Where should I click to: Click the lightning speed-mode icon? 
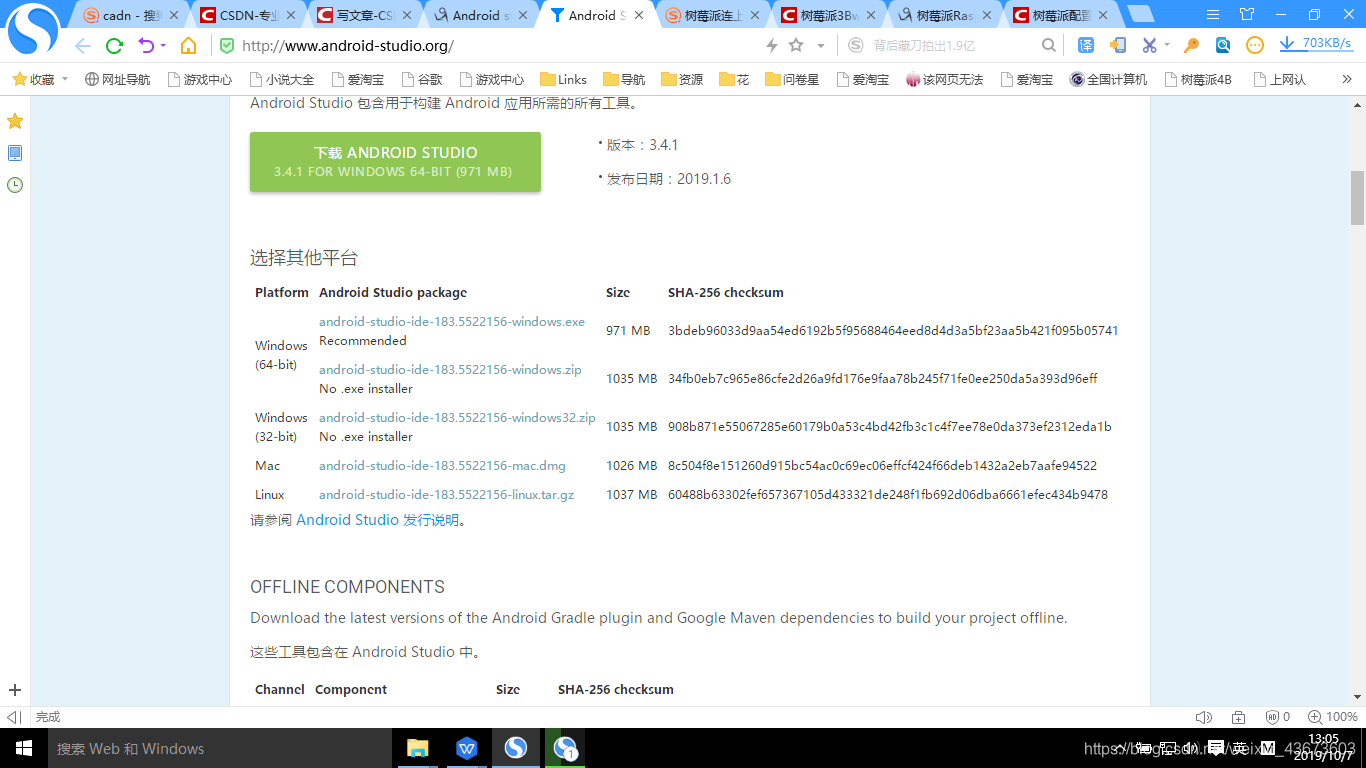pos(772,46)
